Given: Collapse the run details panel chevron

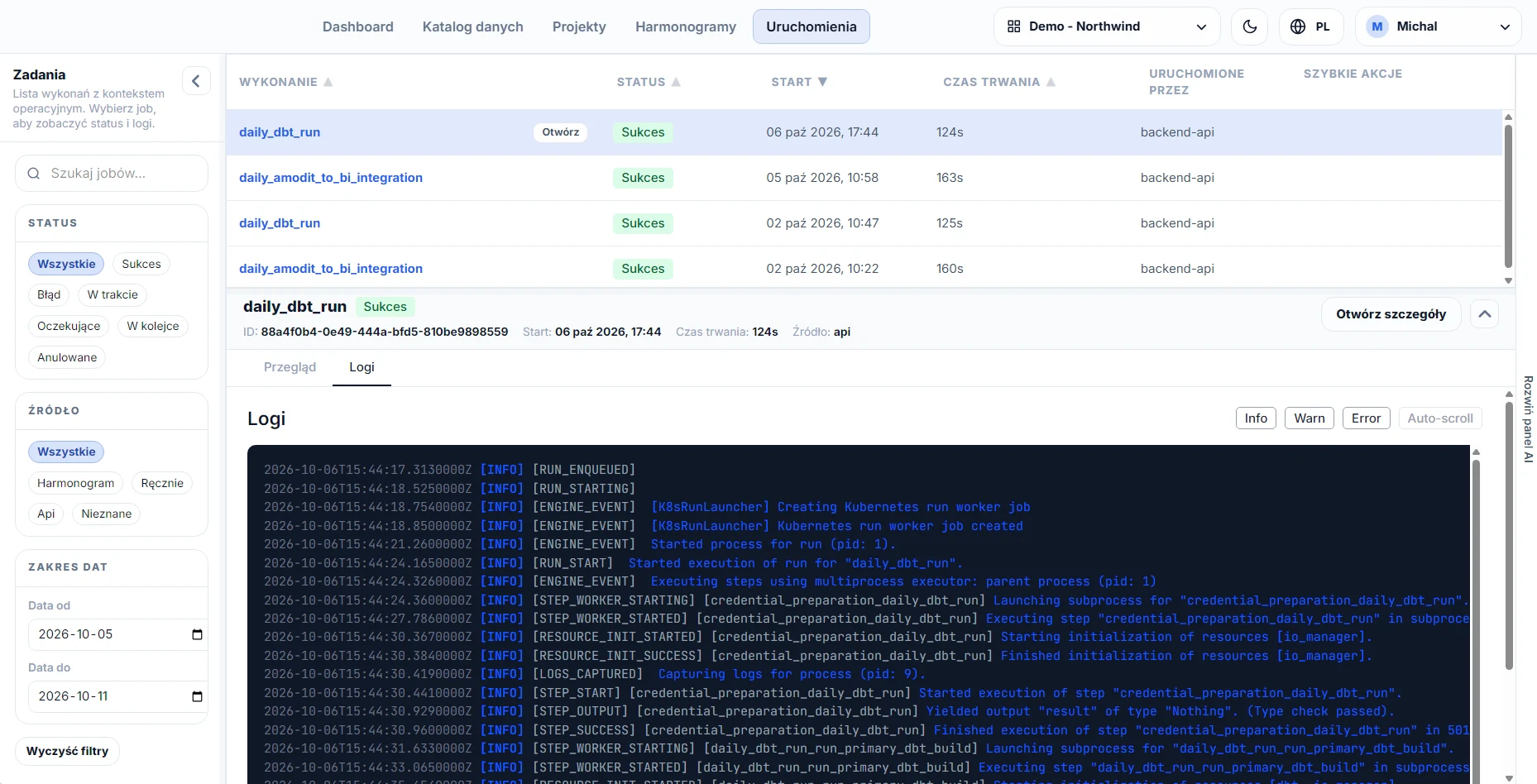Looking at the screenshot, I should tap(1485, 314).
